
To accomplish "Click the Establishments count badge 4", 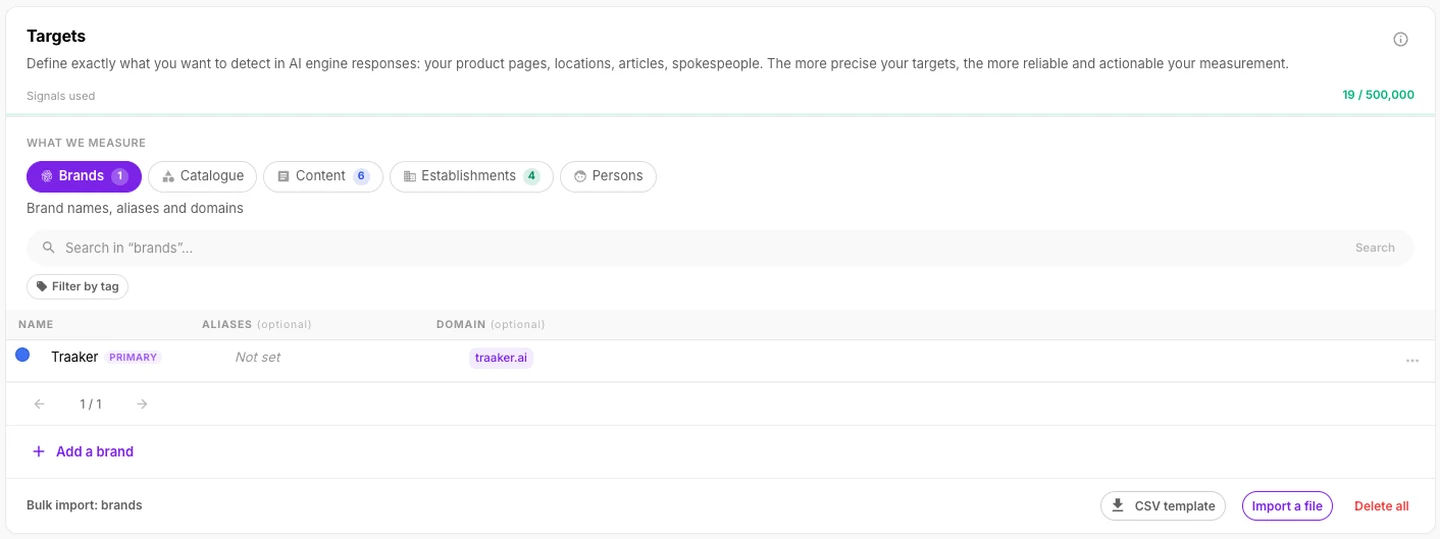I will point(531,176).
